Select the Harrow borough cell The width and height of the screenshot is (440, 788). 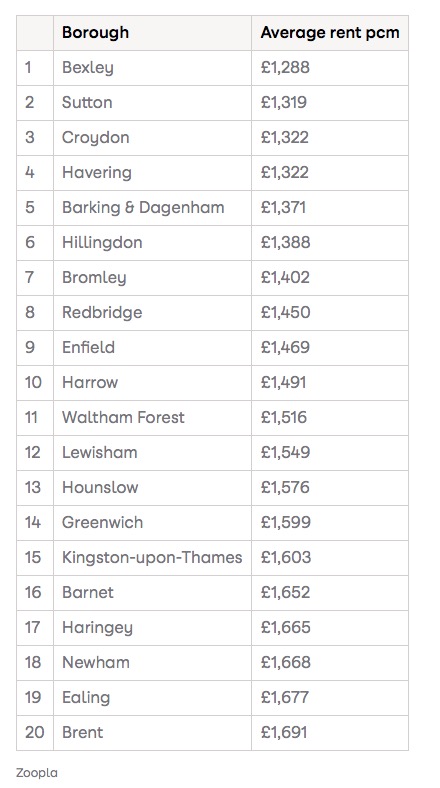click(x=152, y=382)
